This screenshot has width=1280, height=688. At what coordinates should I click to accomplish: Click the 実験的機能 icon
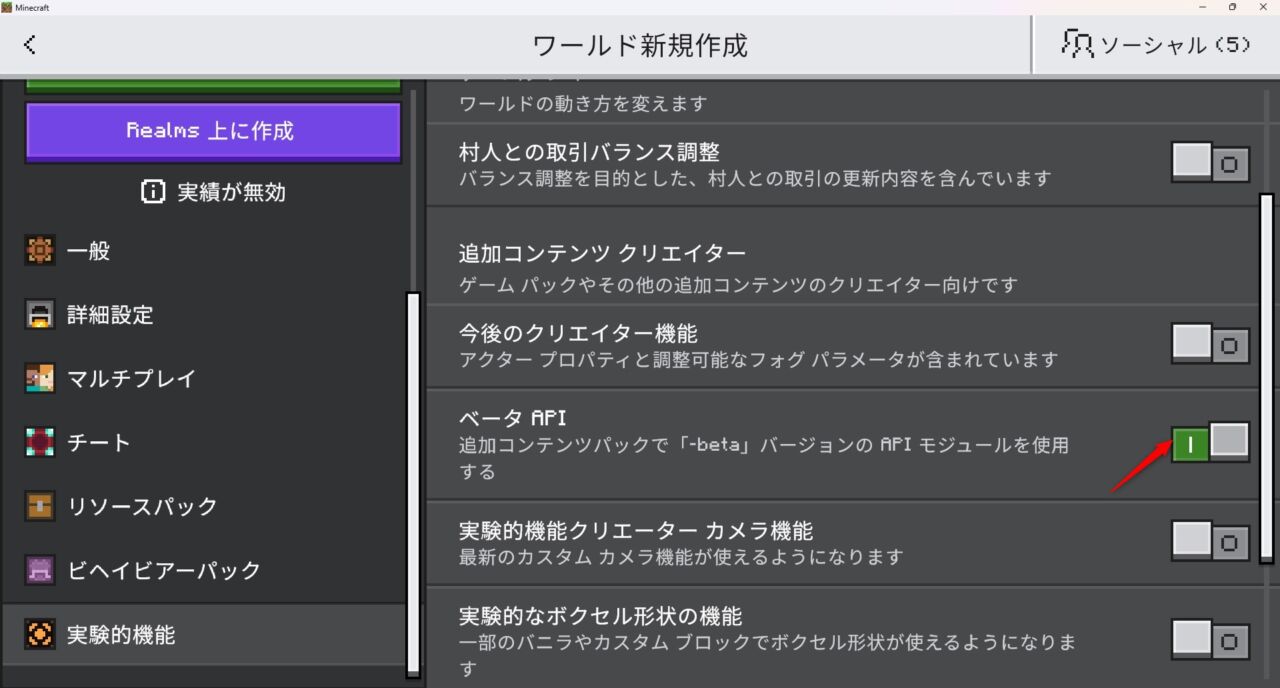(x=39, y=634)
